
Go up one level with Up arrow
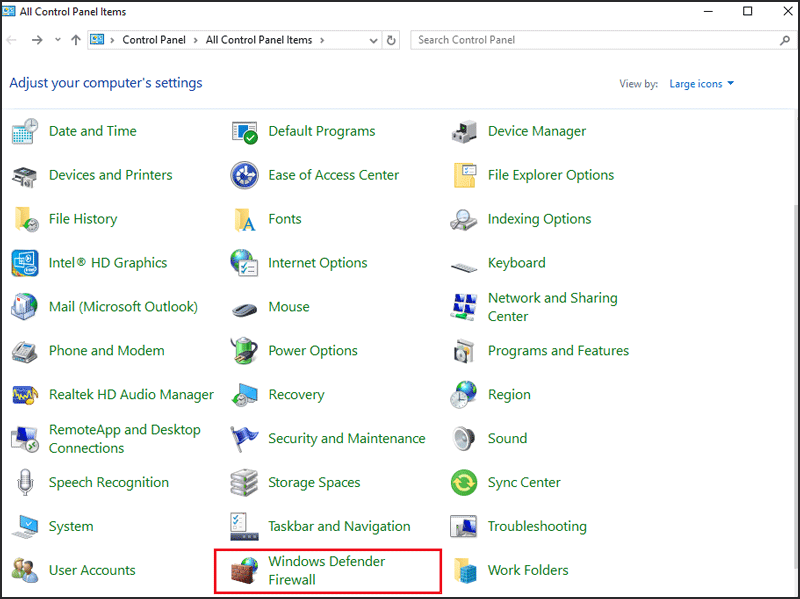coord(76,40)
